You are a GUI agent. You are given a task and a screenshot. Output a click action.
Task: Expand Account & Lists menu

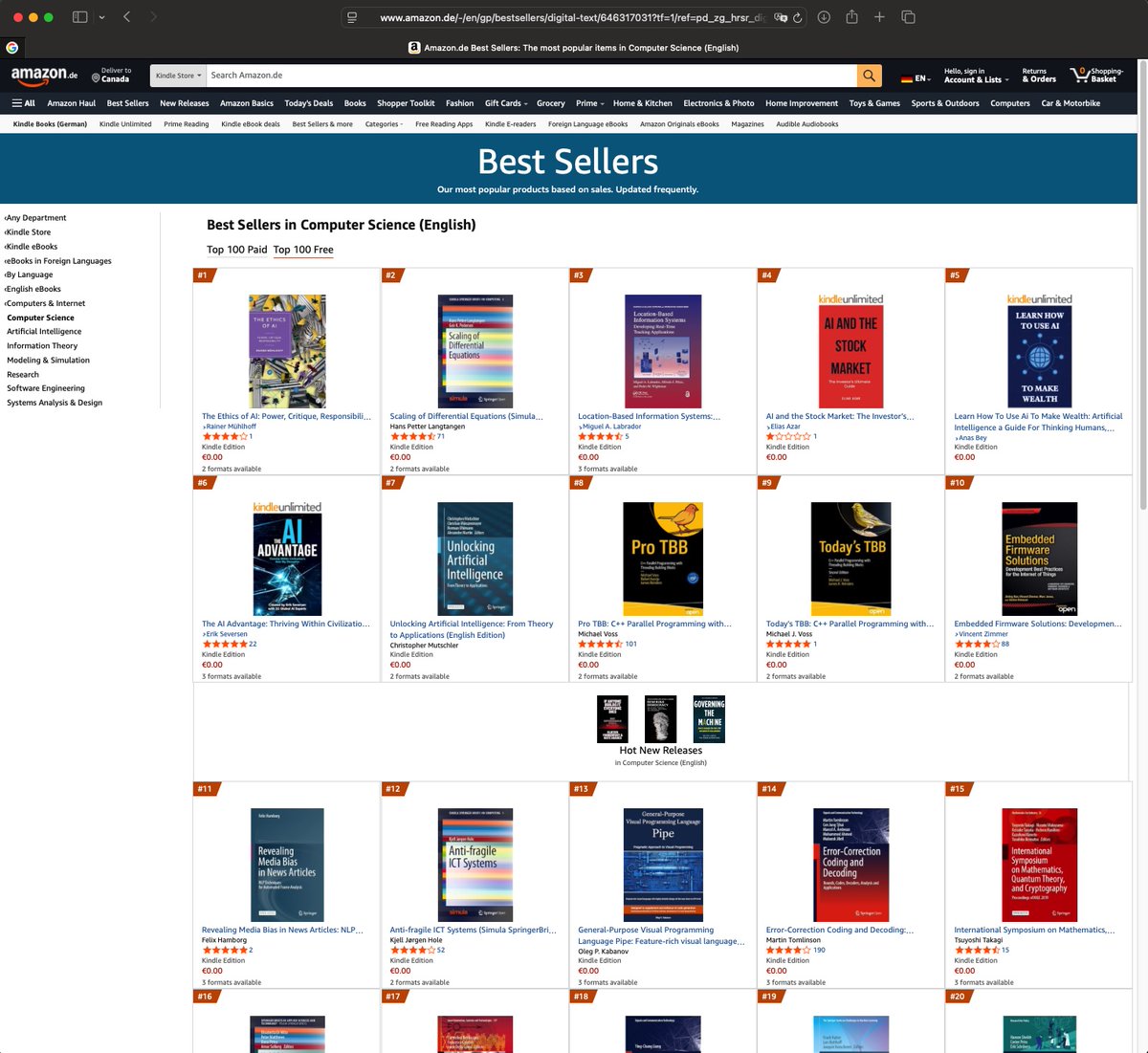click(976, 75)
